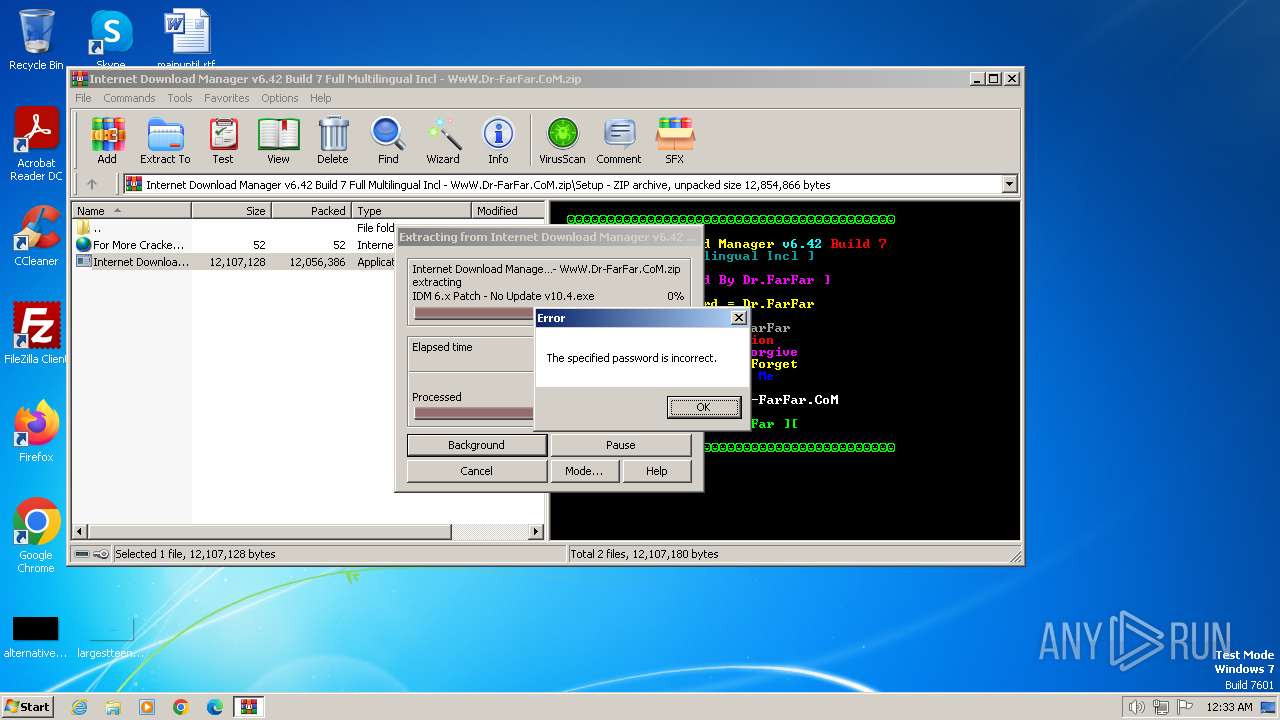Click the status bar drive/key icon
Image resolution: width=1280 pixels, height=720 pixels.
click(x=93, y=554)
